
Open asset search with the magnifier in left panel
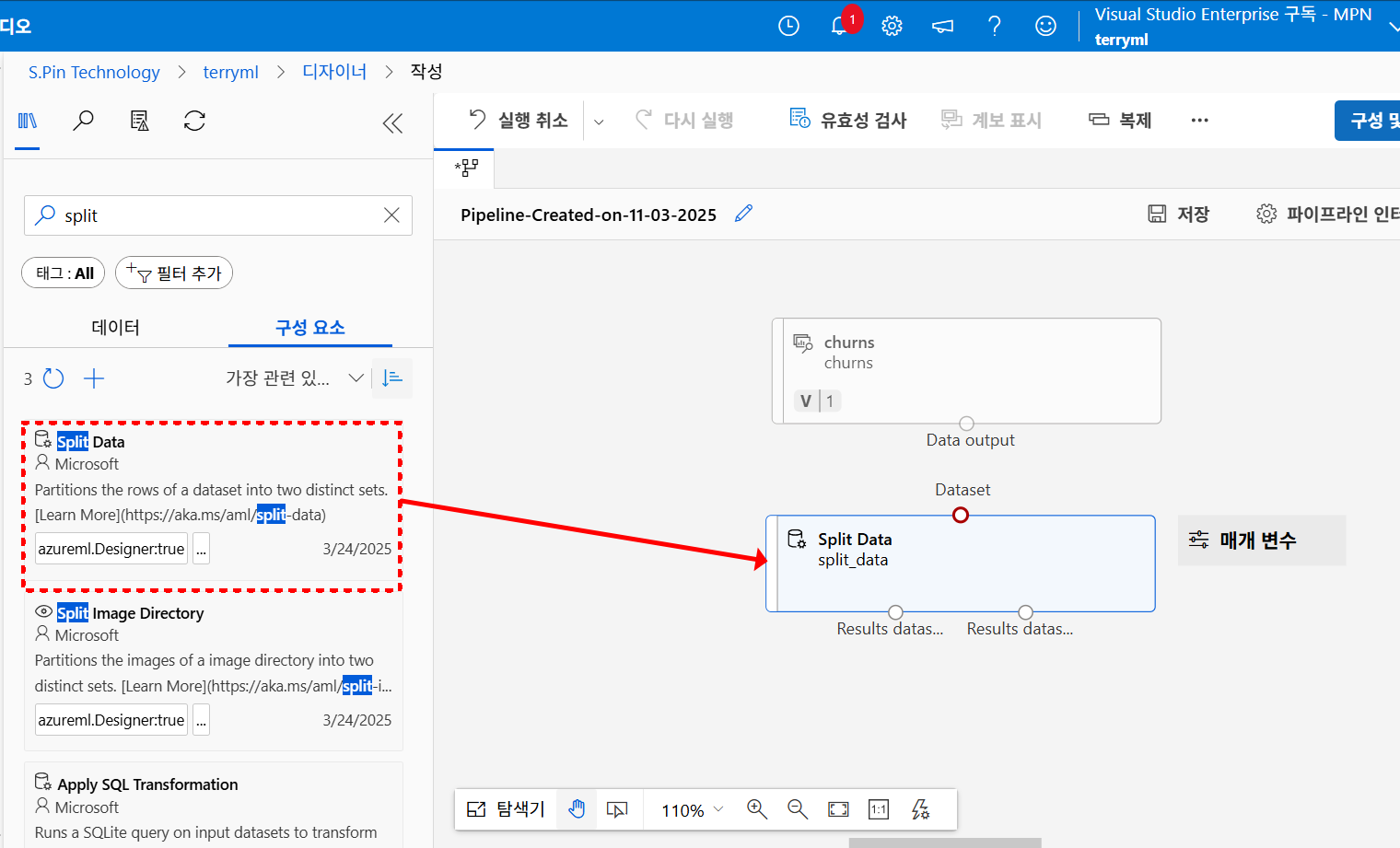pos(83,121)
